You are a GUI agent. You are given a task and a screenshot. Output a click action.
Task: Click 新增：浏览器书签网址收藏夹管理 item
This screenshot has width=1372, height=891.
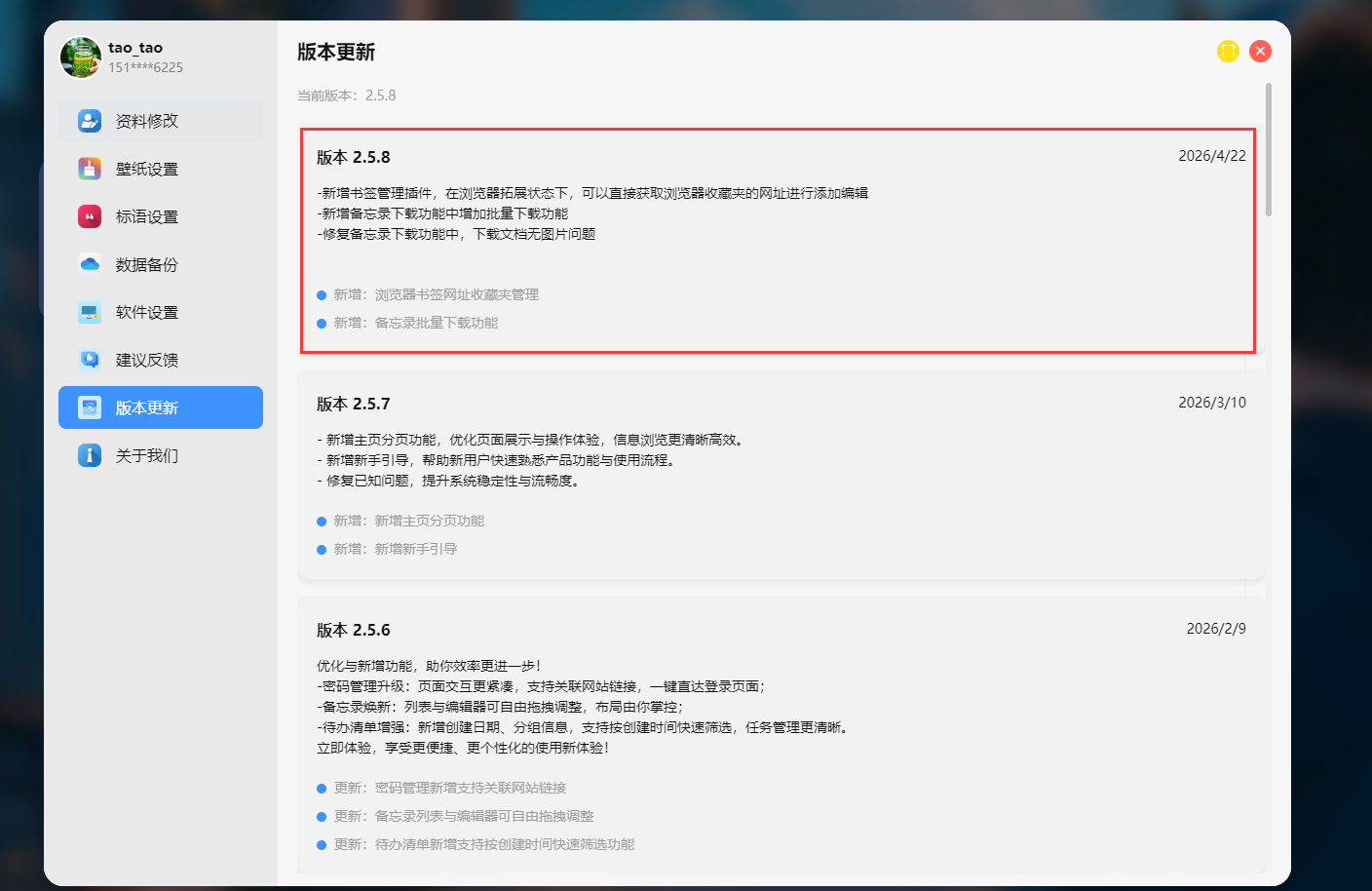(x=436, y=294)
